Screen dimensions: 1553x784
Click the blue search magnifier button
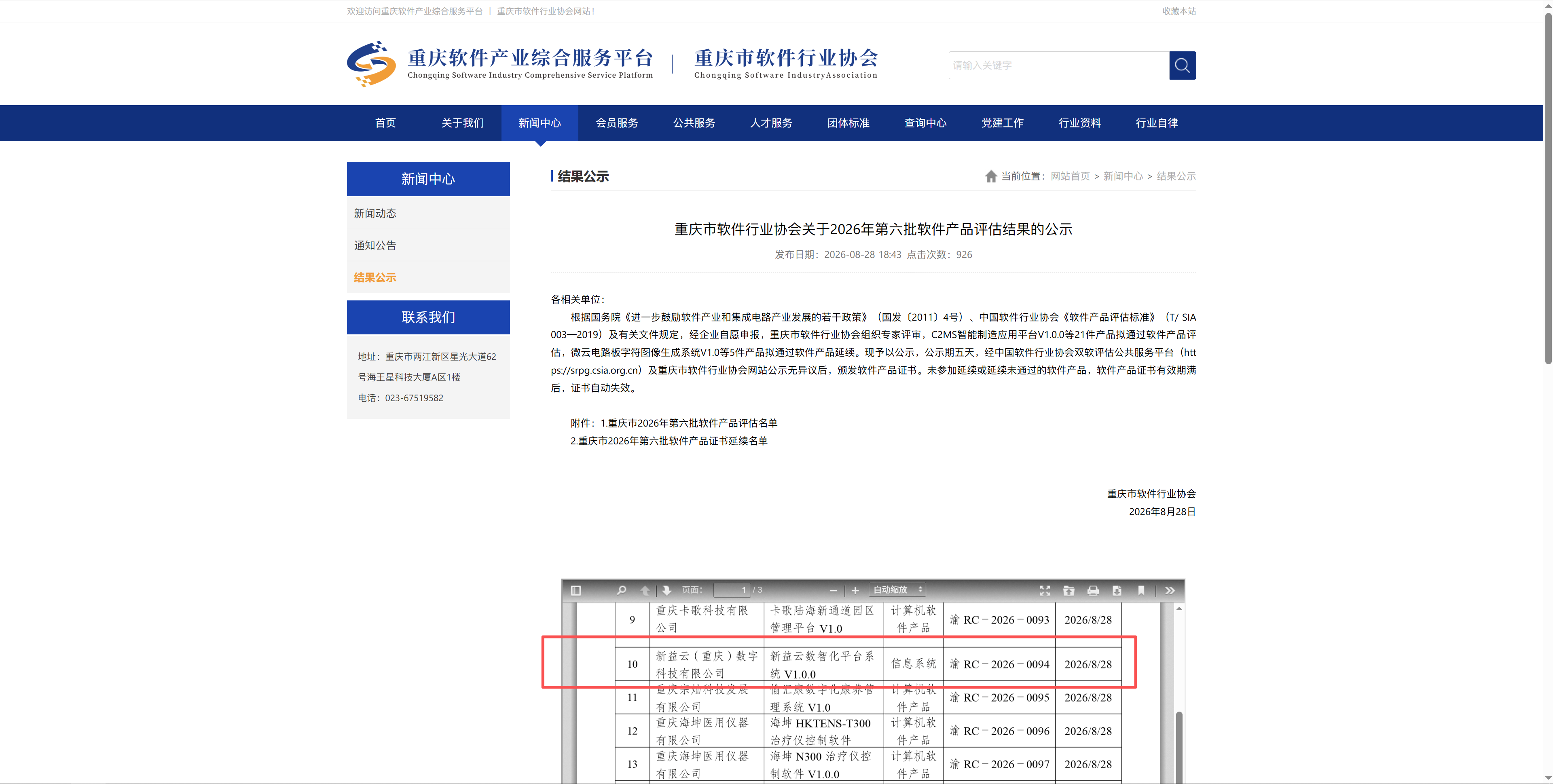1182,65
